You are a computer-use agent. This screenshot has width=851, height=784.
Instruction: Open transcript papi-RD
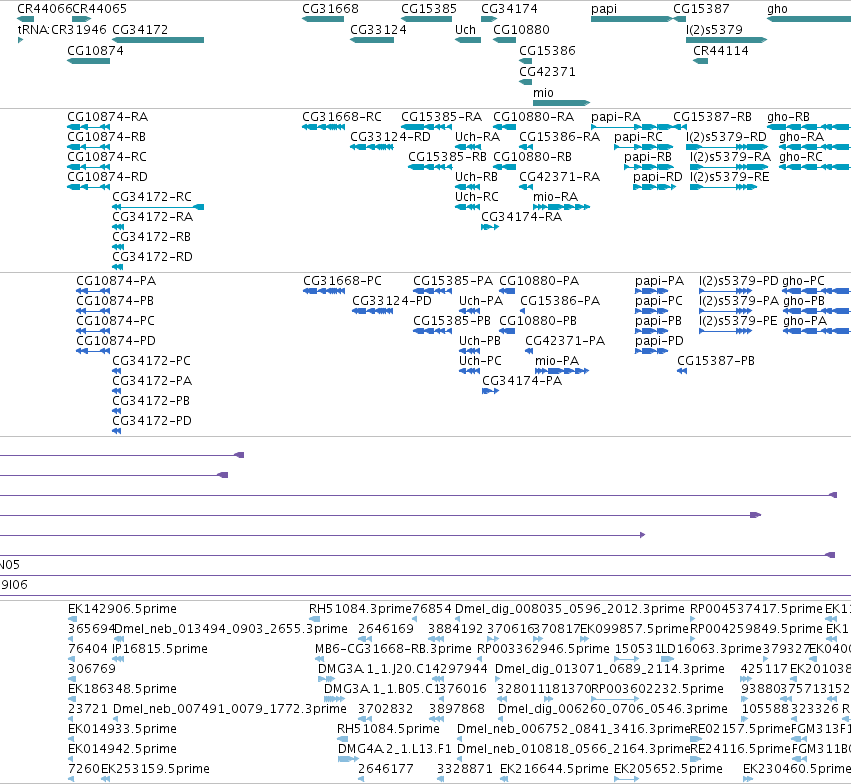[657, 177]
